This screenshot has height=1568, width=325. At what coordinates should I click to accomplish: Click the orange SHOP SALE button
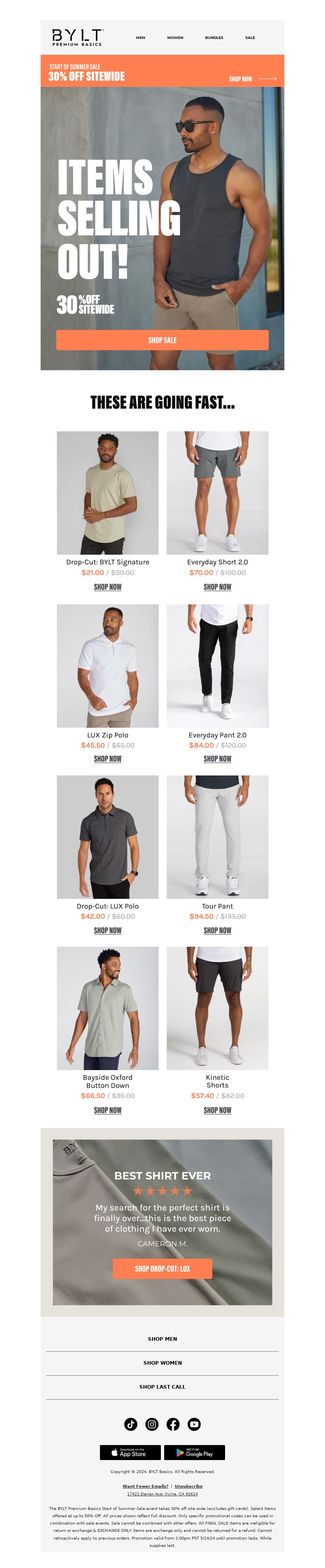[x=162, y=340]
